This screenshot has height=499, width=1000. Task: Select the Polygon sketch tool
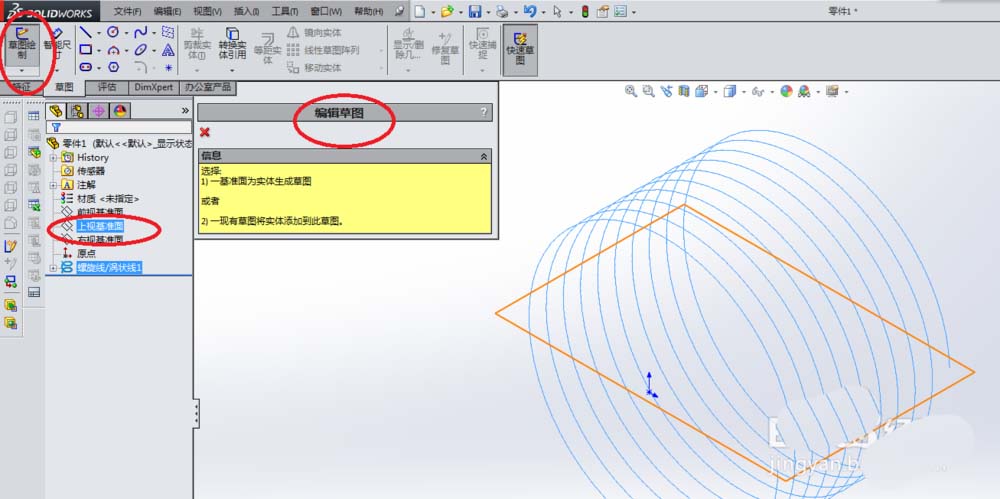(114, 67)
